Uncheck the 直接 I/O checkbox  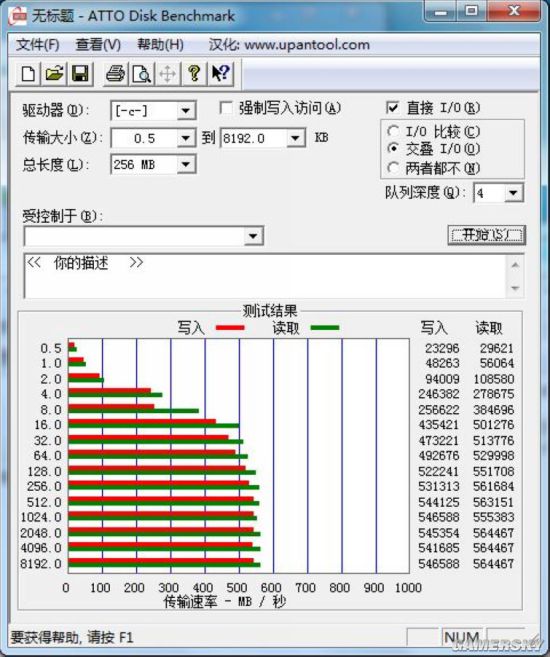392,108
